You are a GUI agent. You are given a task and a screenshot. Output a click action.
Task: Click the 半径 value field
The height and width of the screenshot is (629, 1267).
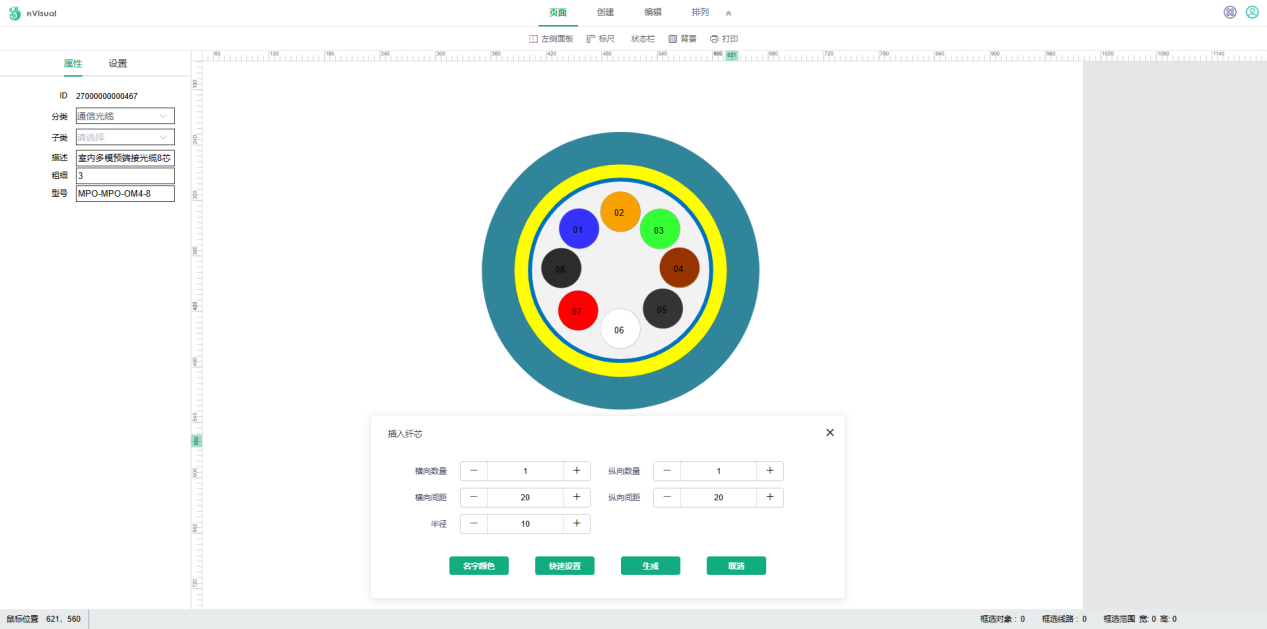point(525,523)
